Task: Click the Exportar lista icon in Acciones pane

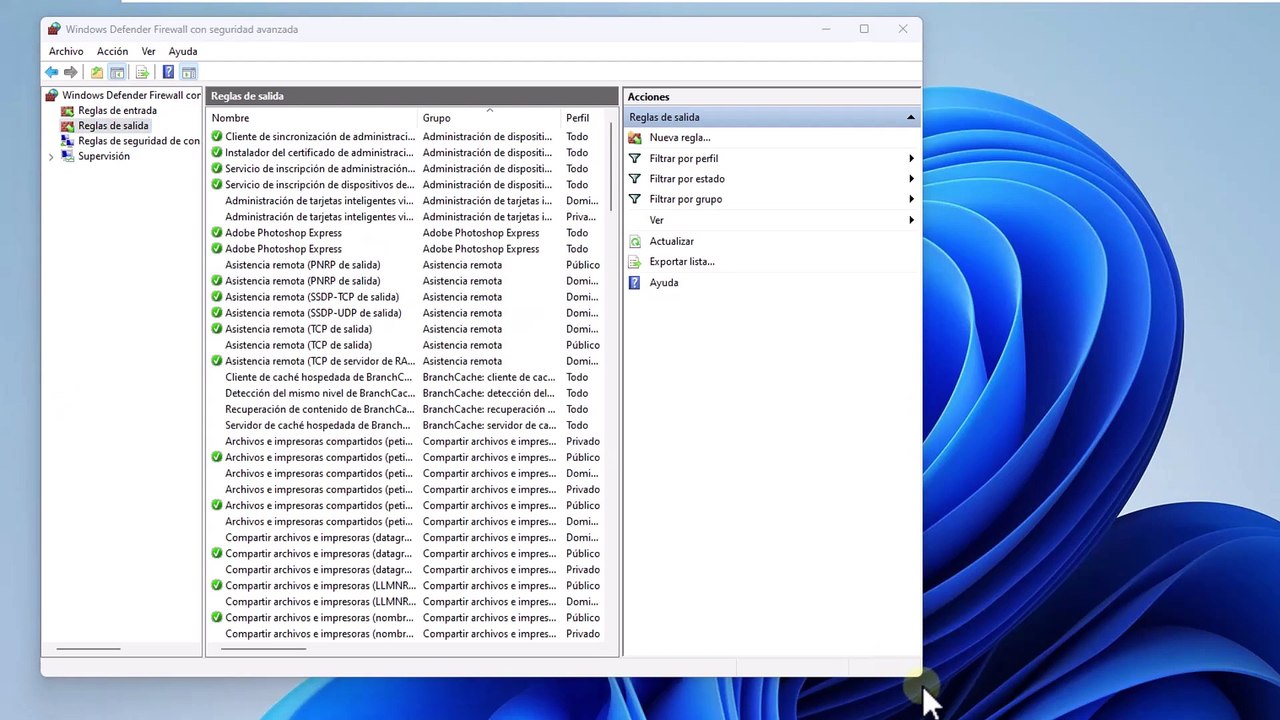Action: point(634,262)
